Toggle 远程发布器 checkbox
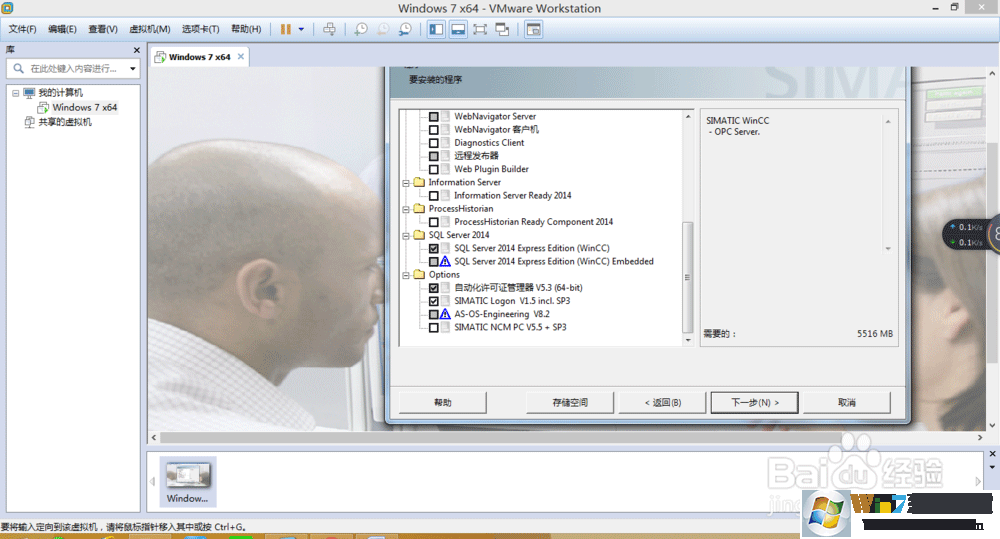Viewport: 1000px width, 539px height. tap(434, 156)
